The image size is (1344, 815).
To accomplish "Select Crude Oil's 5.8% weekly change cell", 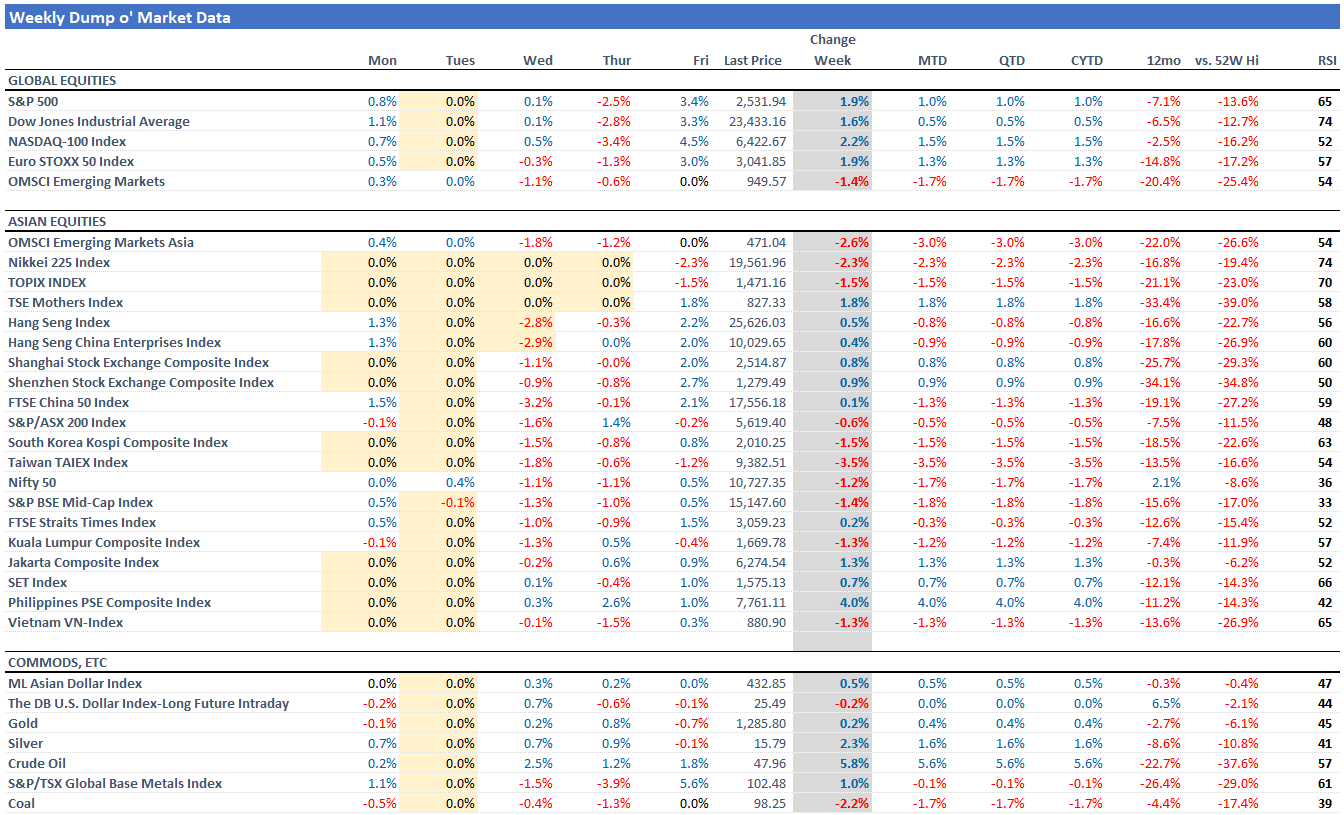I will pyautogui.click(x=853, y=763).
